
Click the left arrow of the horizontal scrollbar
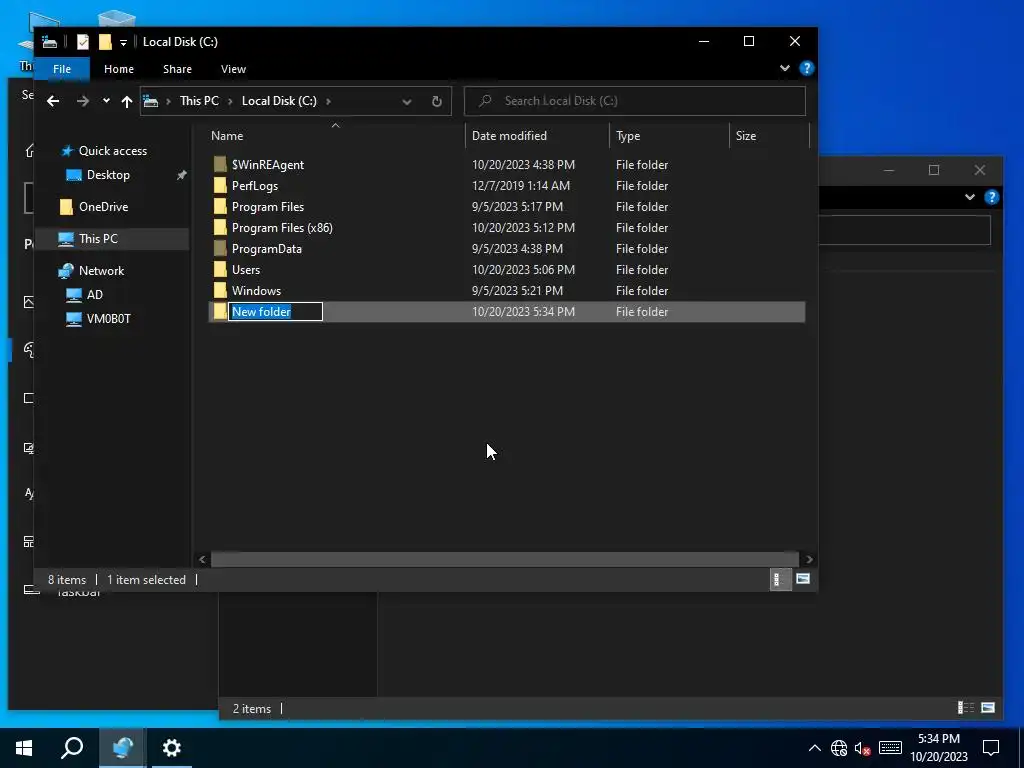202,560
